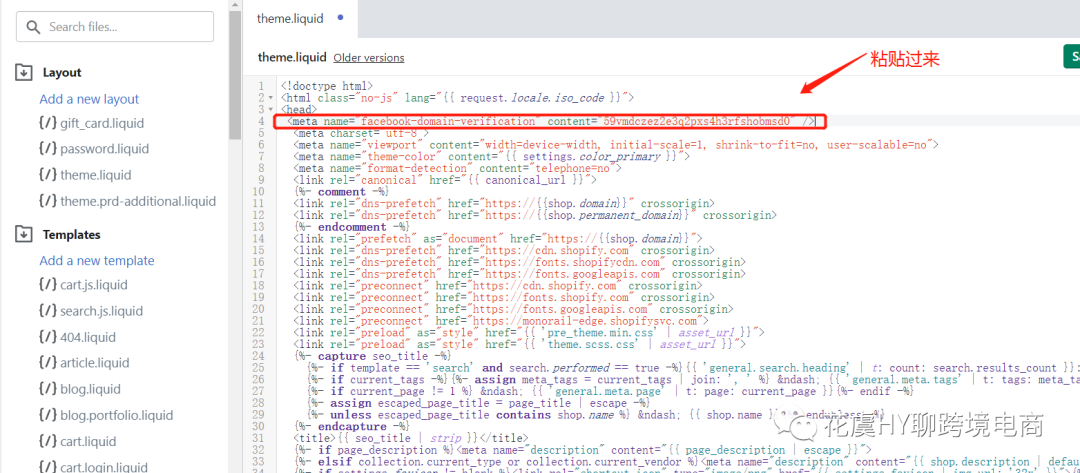
Task: Open 404.liquid template
Action: [87, 337]
